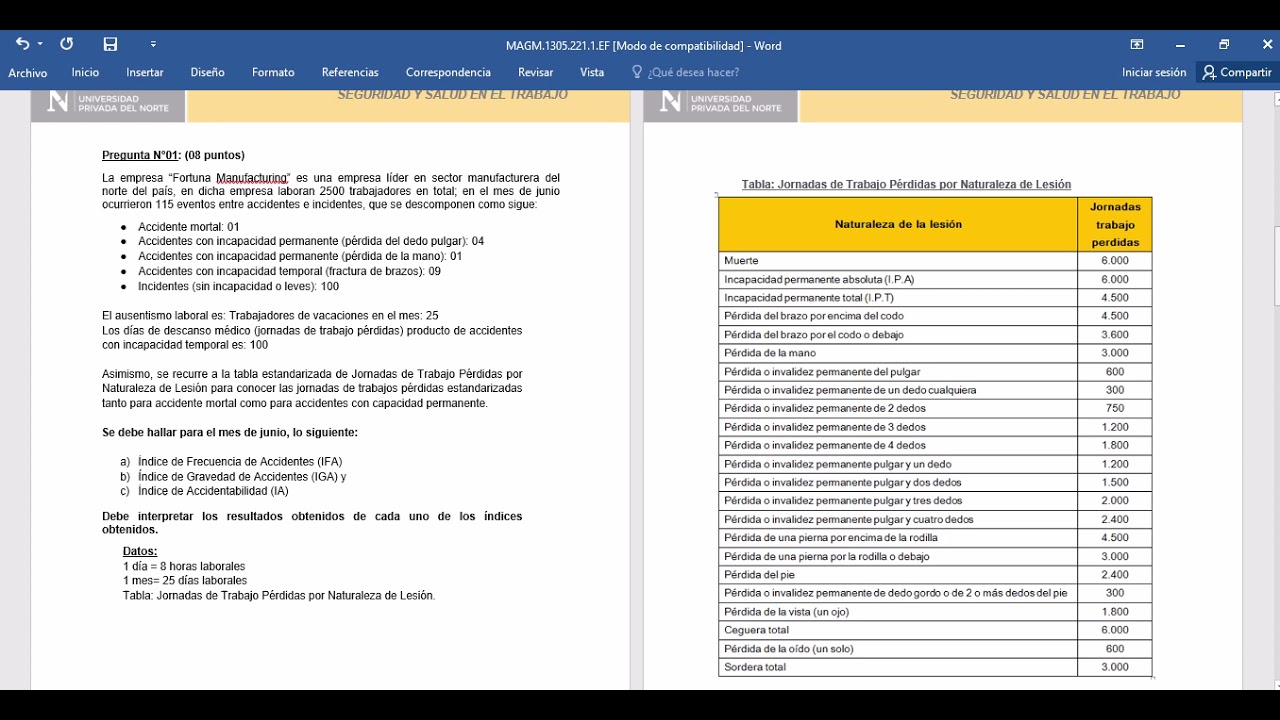Click 'Pérdida de la oído (un solo)' cell
The image size is (1280, 720).
pos(898,649)
